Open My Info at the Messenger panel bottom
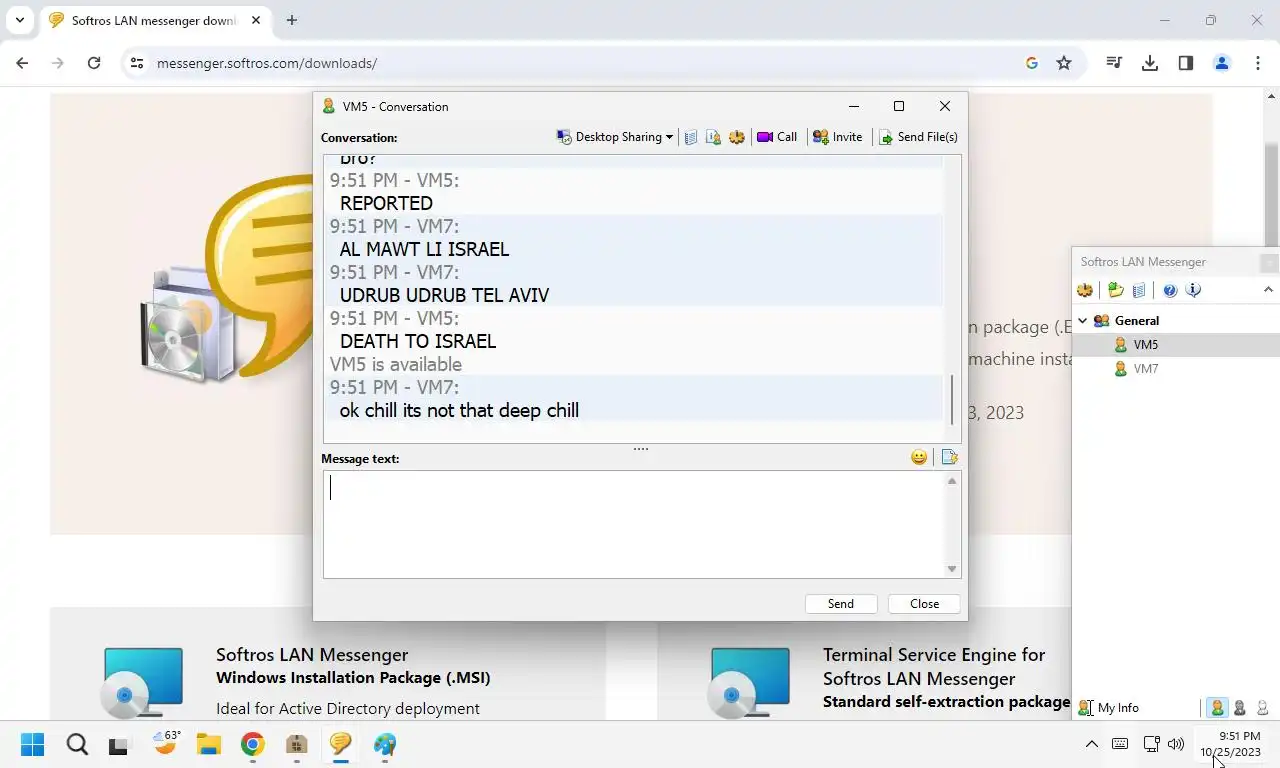This screenshot has width=1280, height=768. 1108,707
